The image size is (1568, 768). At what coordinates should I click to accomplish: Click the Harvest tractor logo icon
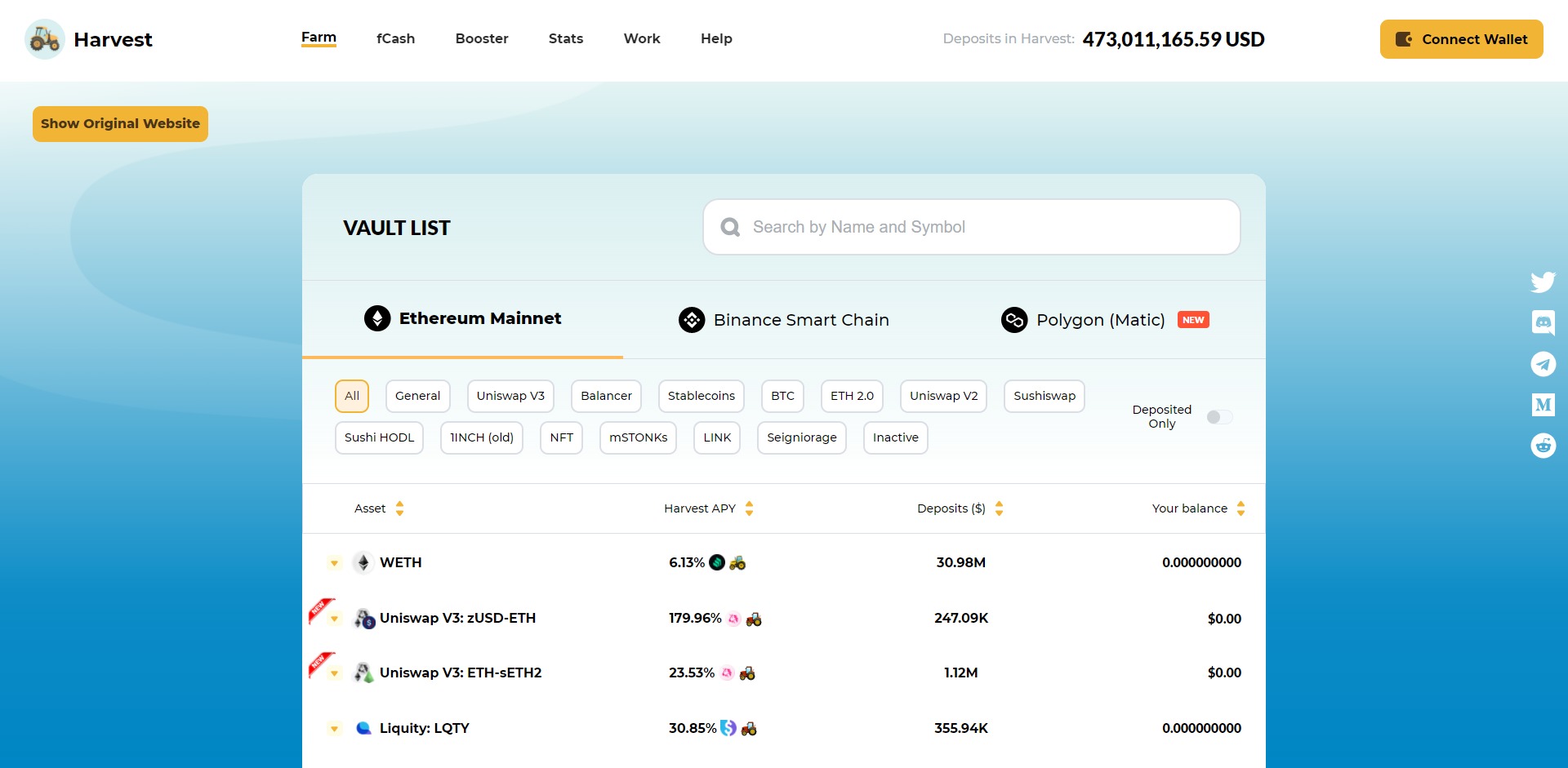[x=45, y=39]
